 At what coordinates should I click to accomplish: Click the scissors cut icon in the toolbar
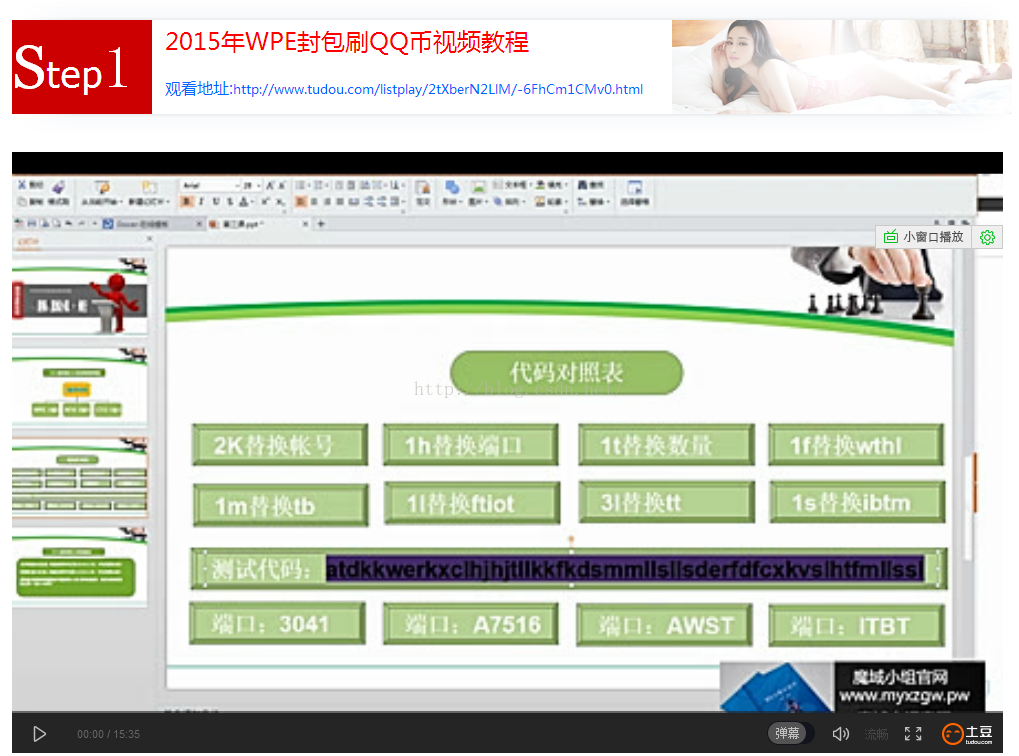coord(22,185)
